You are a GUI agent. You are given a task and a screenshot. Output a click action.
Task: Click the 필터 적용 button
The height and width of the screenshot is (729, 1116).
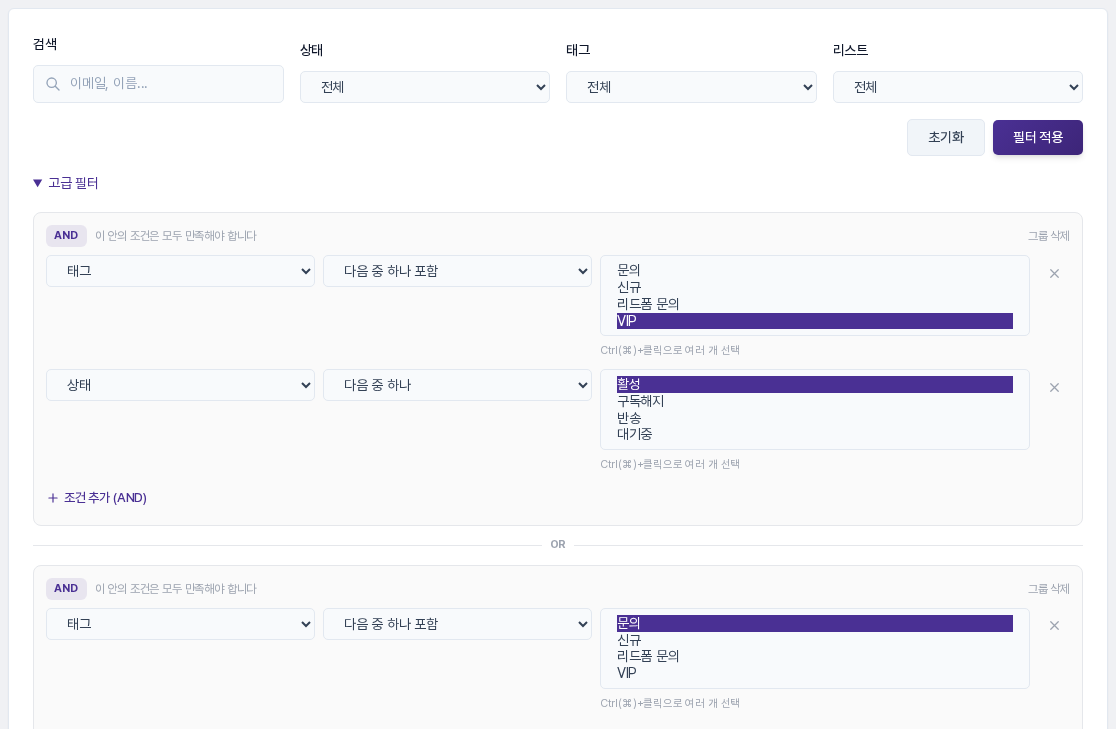click(x=1038, y=137)
